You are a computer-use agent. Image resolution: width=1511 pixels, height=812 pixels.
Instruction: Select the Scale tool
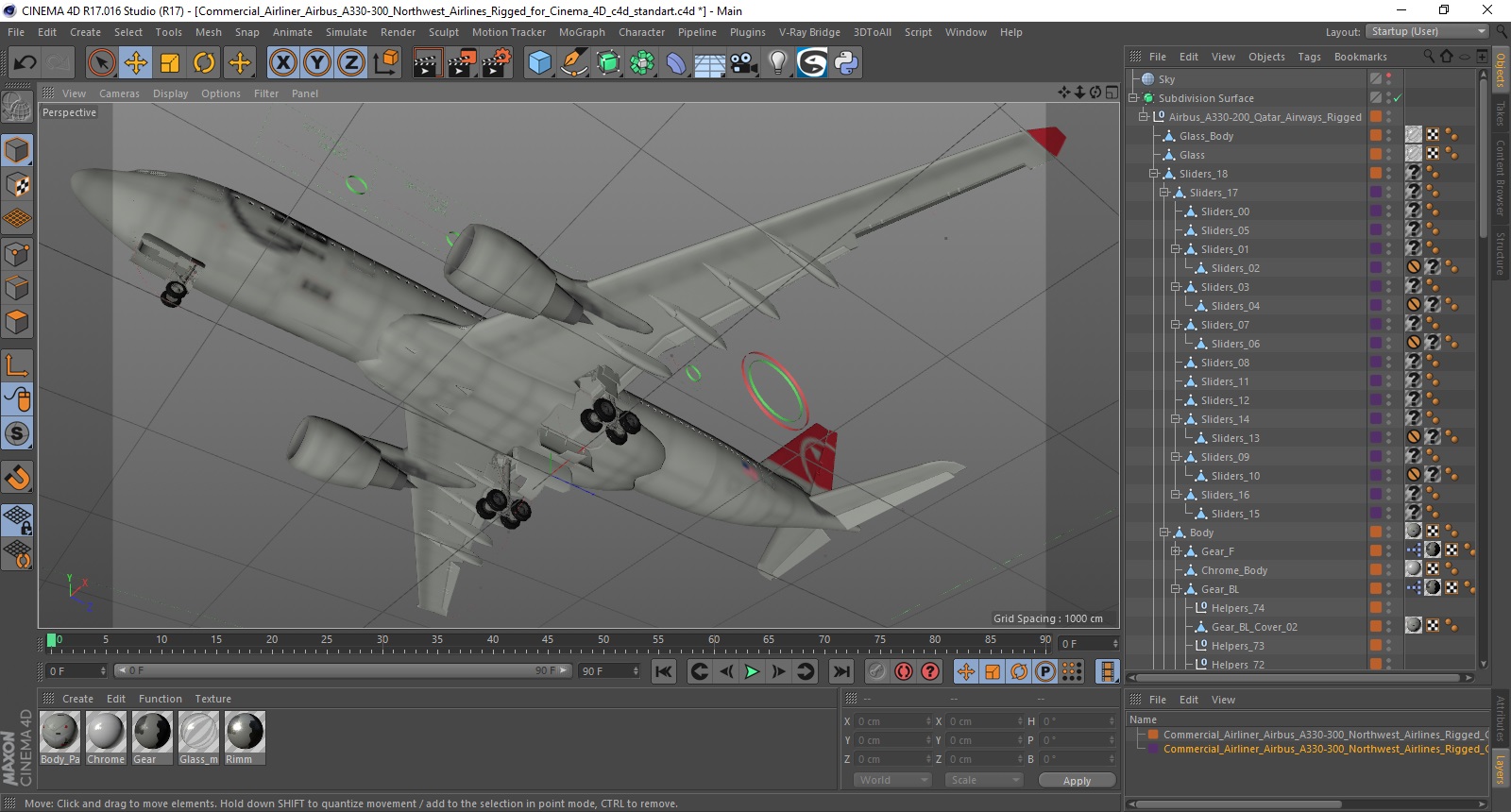(x=170, y=63)
